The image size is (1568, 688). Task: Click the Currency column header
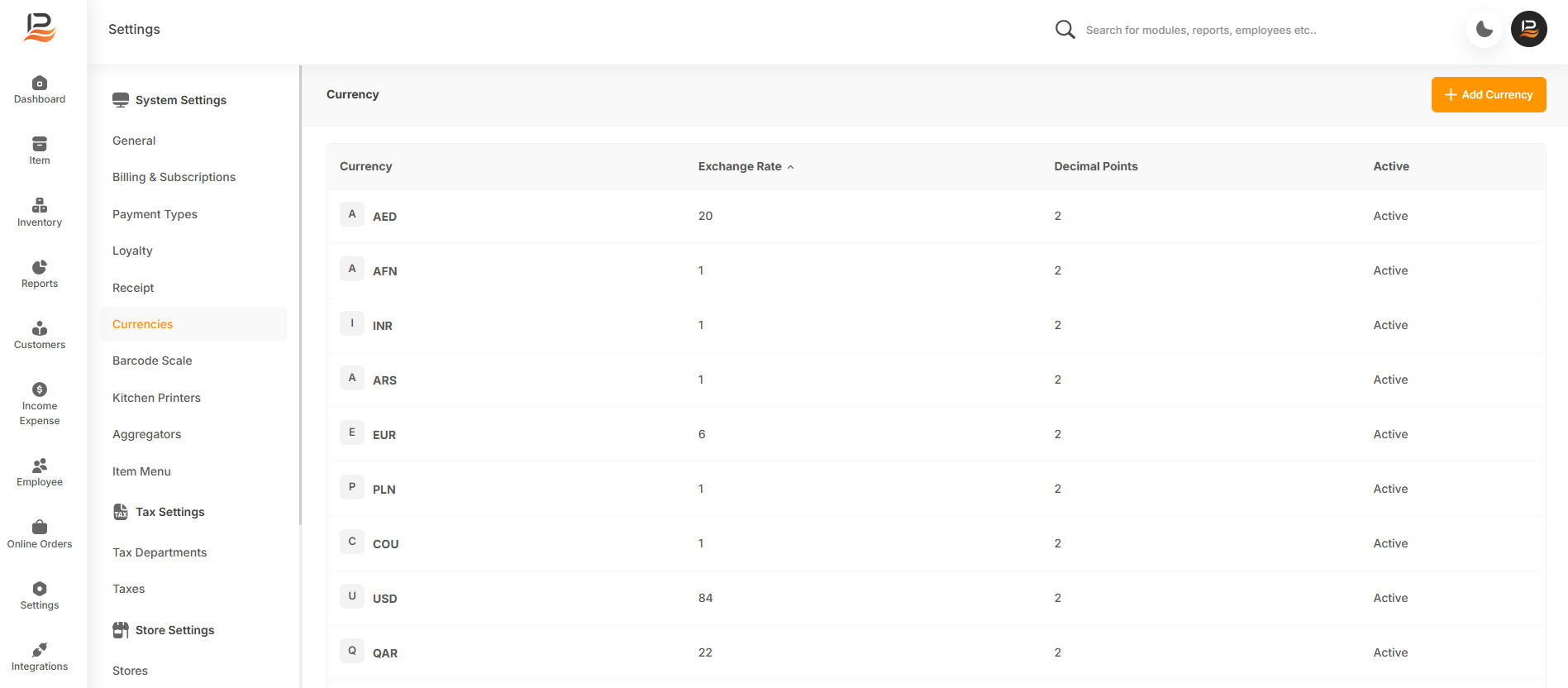(365, 166)
